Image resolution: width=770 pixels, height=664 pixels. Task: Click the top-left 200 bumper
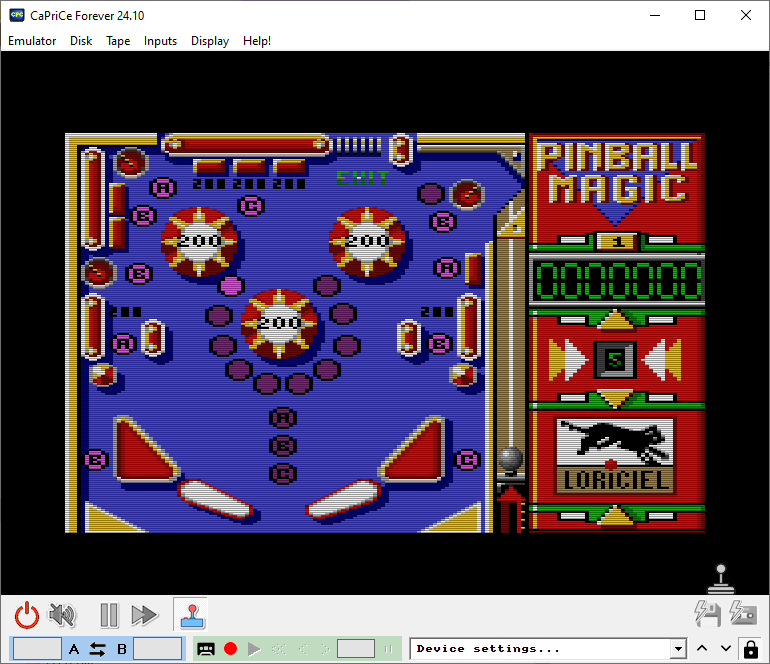pos(199,241)
